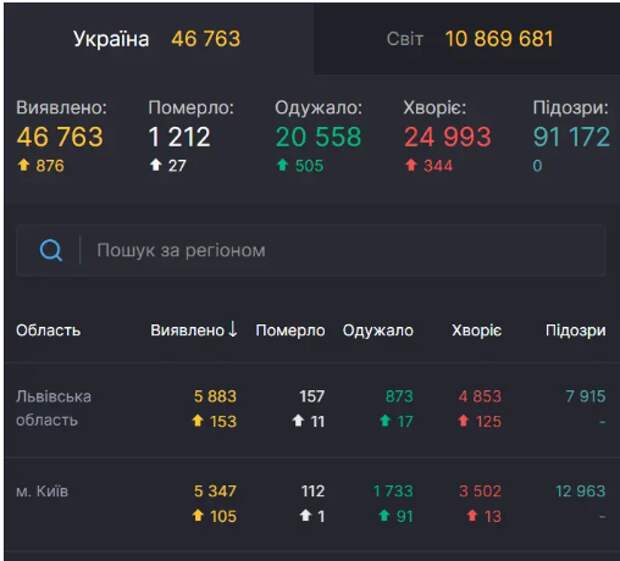Click the Підозри column header
620x561 pixels.
[575, 330]
